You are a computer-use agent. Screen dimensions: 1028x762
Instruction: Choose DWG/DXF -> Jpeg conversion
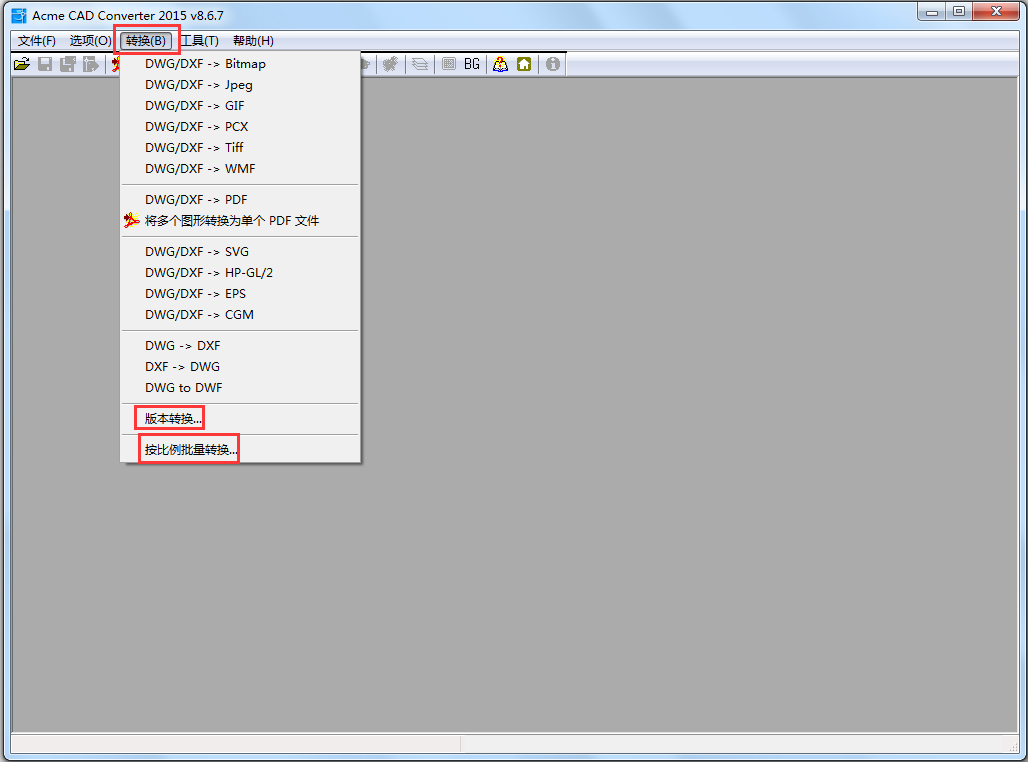pos(192,84)
